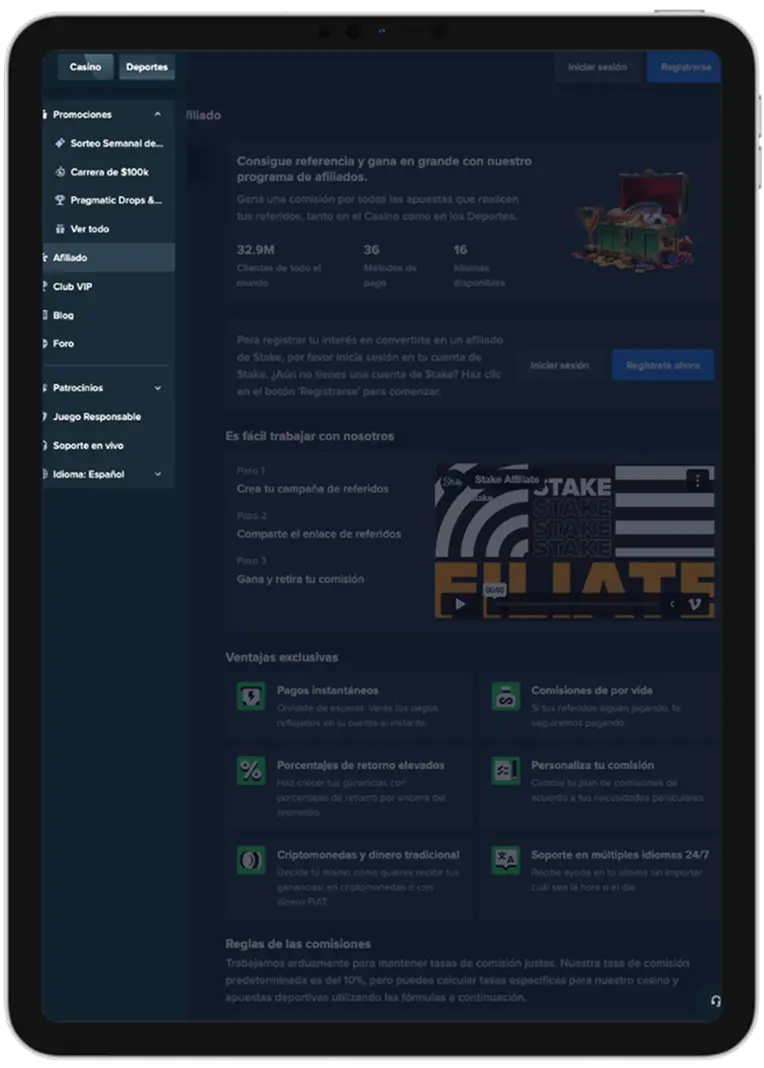Image resolution: width=764 pixels, height=1068 pixels.
Task: Open the video three-dot options menu
Action: click(697, 480)
